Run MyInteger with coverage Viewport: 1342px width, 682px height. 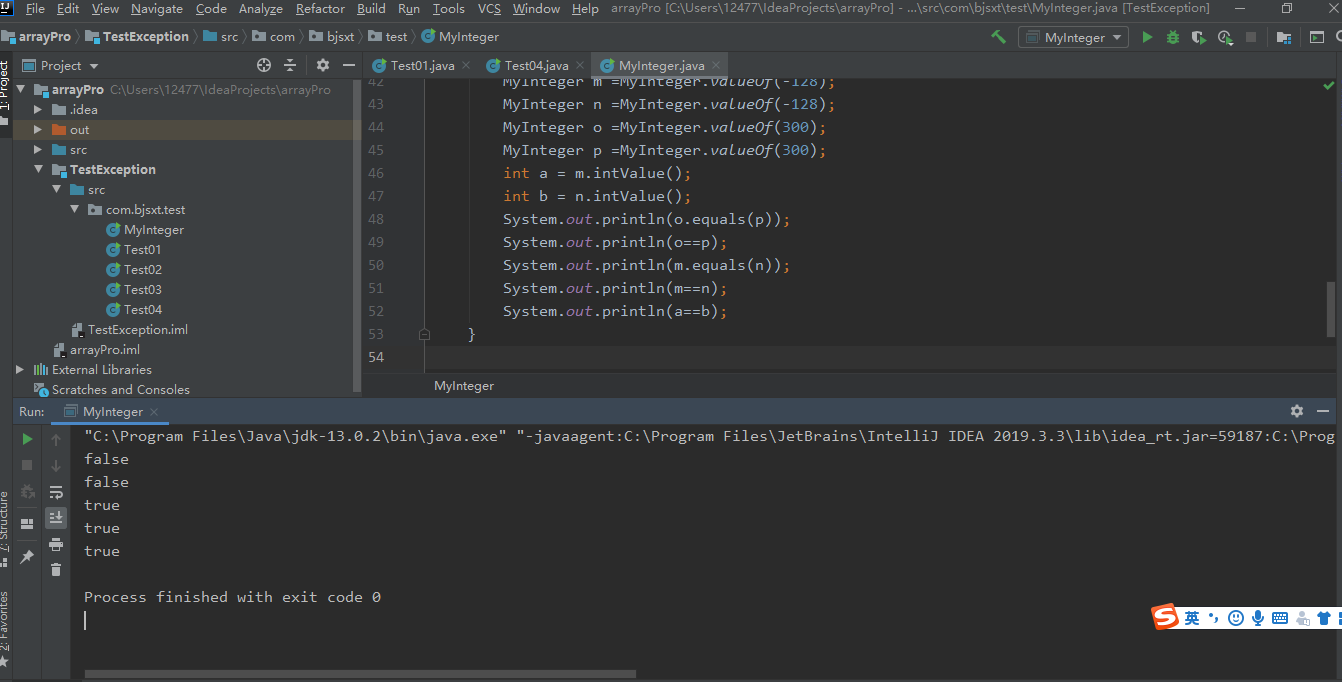(x=1199, y=37)
